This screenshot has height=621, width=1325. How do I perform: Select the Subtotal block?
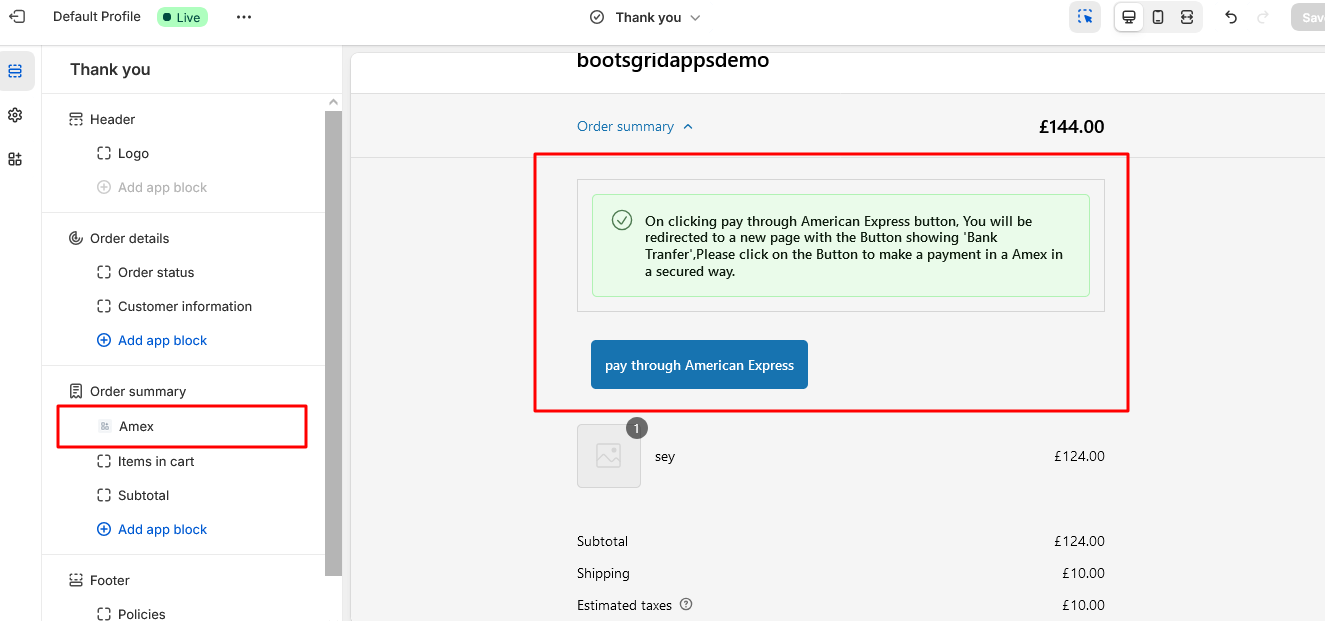point(143,495)
